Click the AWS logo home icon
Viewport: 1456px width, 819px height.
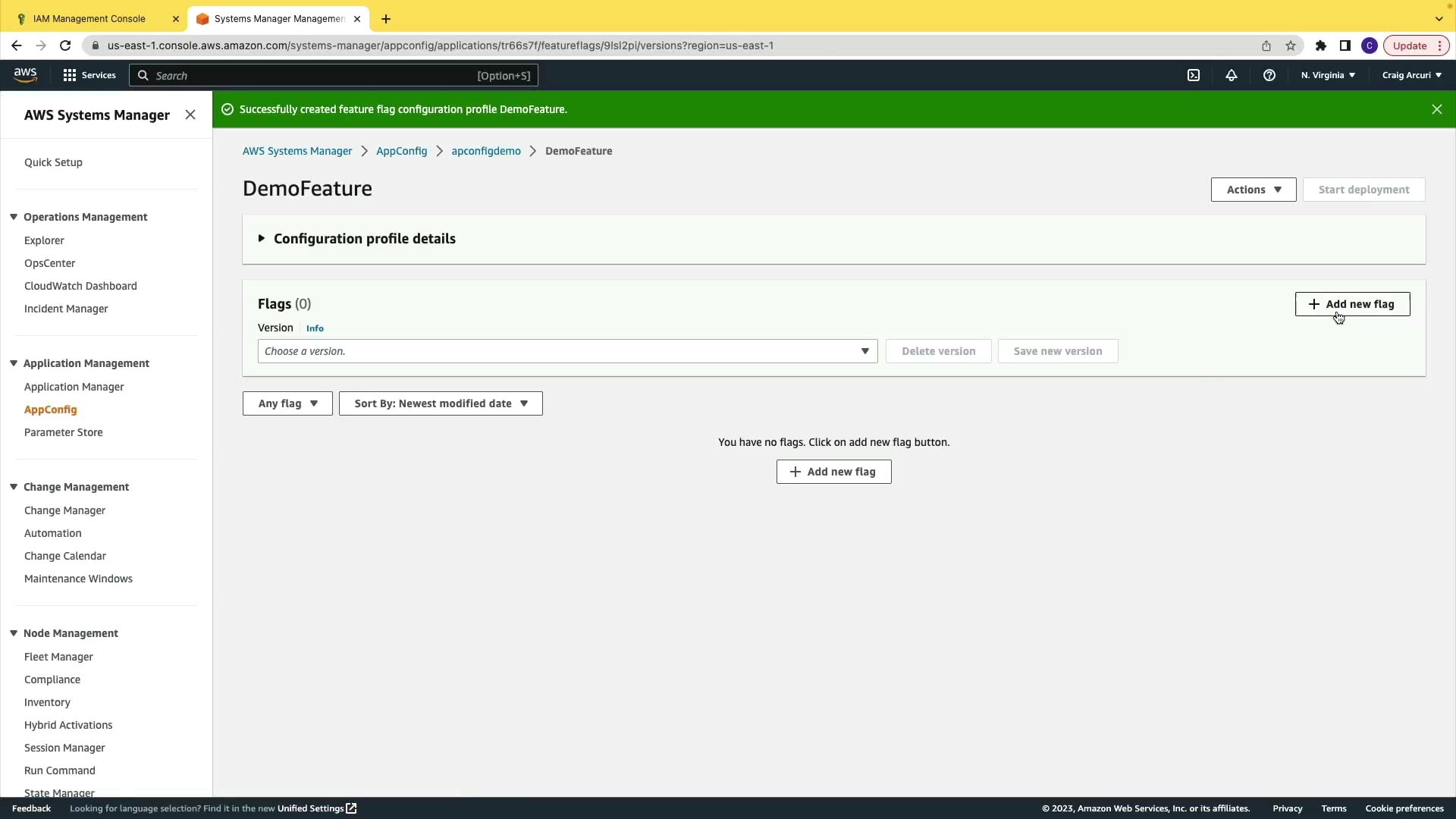tap(25, 74)
